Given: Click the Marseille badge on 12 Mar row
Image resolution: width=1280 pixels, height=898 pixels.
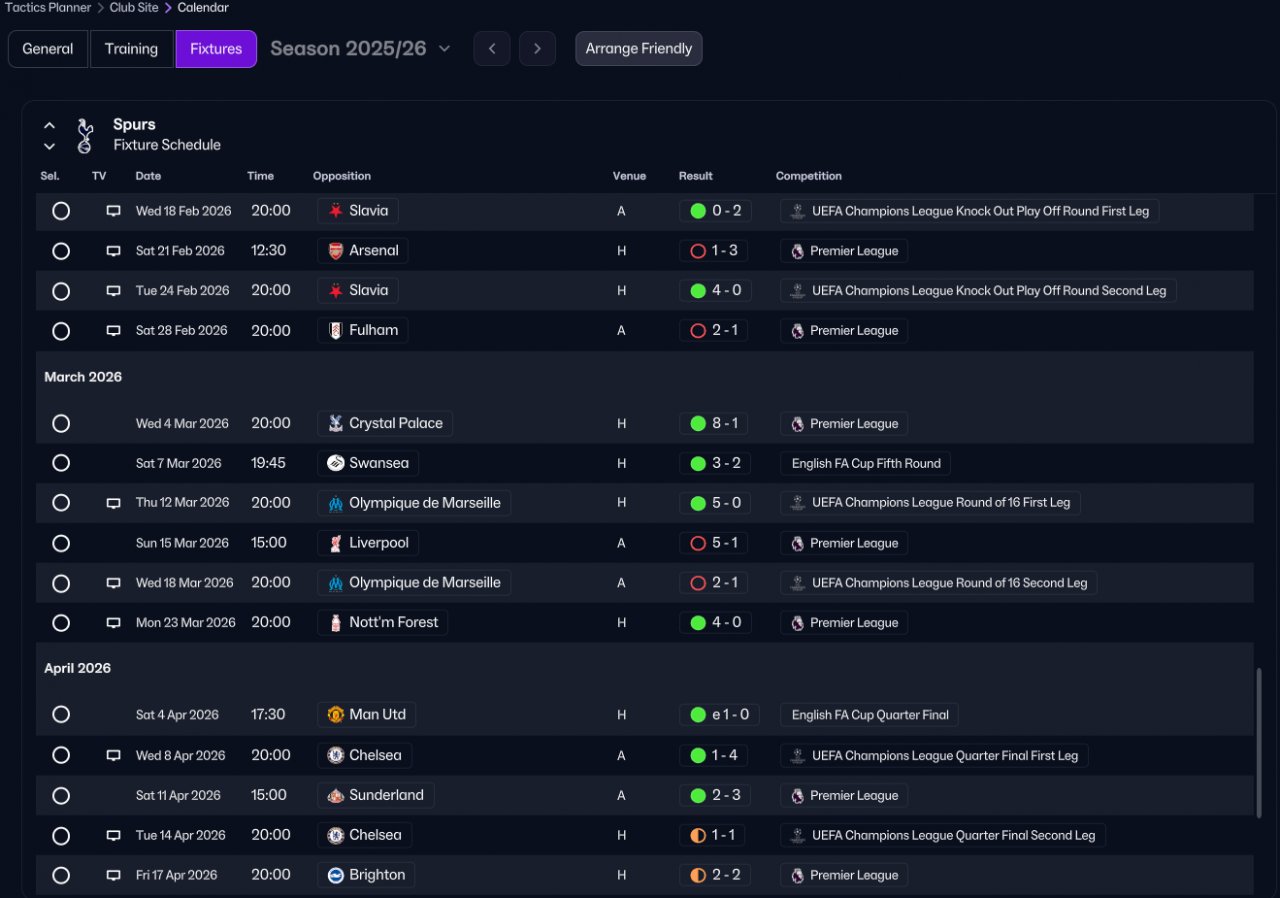Looking at the screenshot, I should [x=336, y=503].
